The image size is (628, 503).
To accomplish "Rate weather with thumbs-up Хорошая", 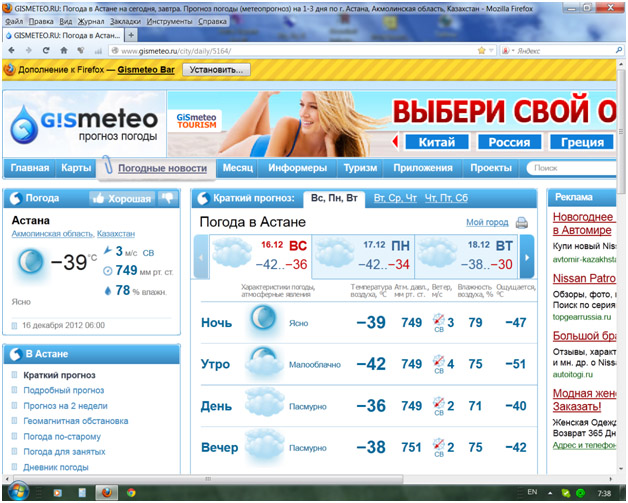I will (x=123, y=199).
